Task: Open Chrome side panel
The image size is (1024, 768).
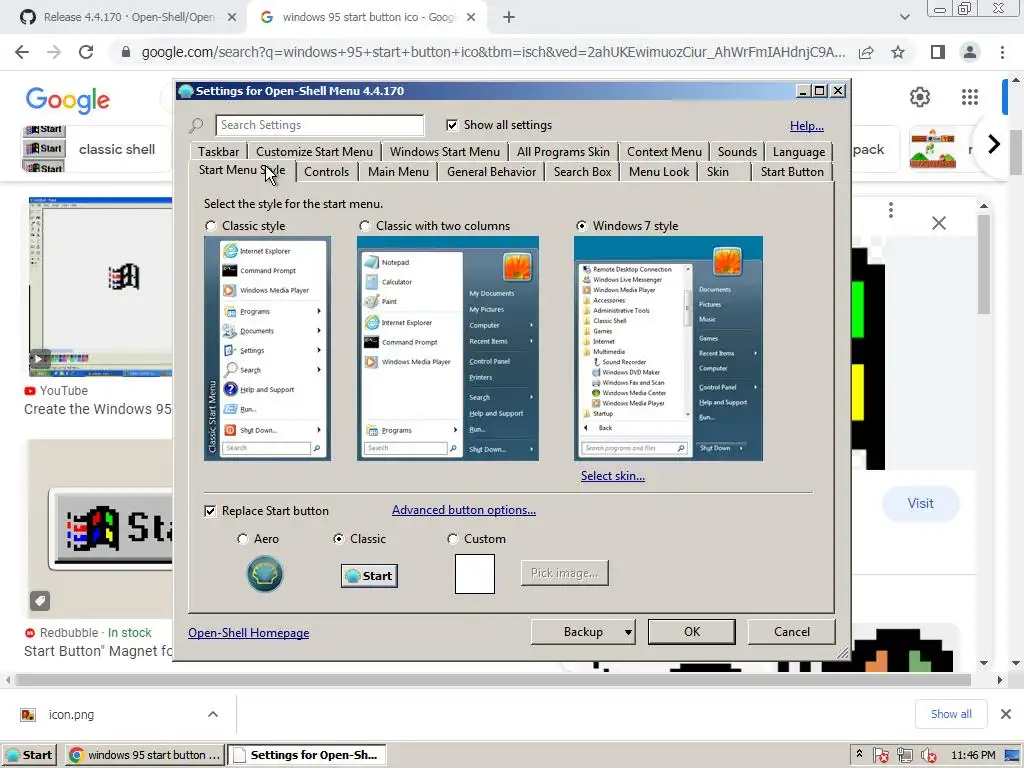Action: (x=937, y=52)
